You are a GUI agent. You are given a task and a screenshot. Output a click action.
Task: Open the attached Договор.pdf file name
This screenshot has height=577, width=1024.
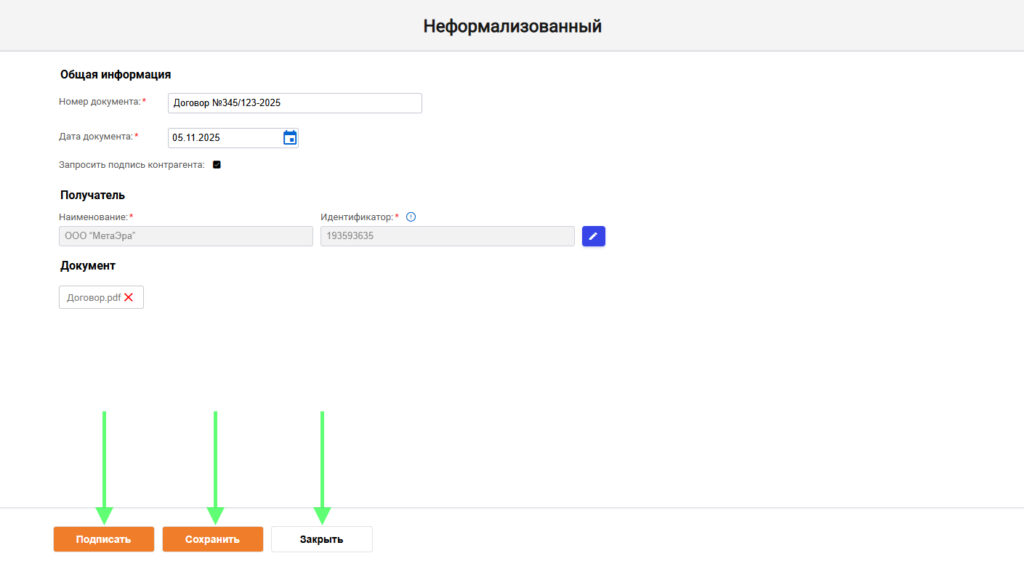pos(93,297)
